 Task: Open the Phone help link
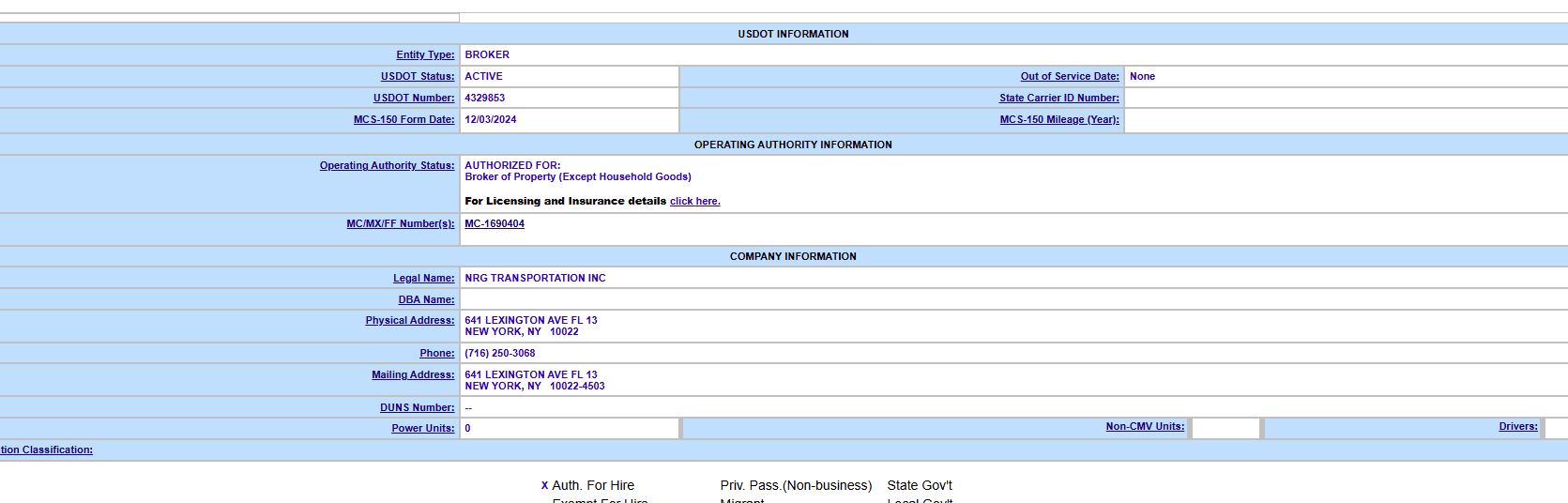pyautogui.click(x=437, y=354)
